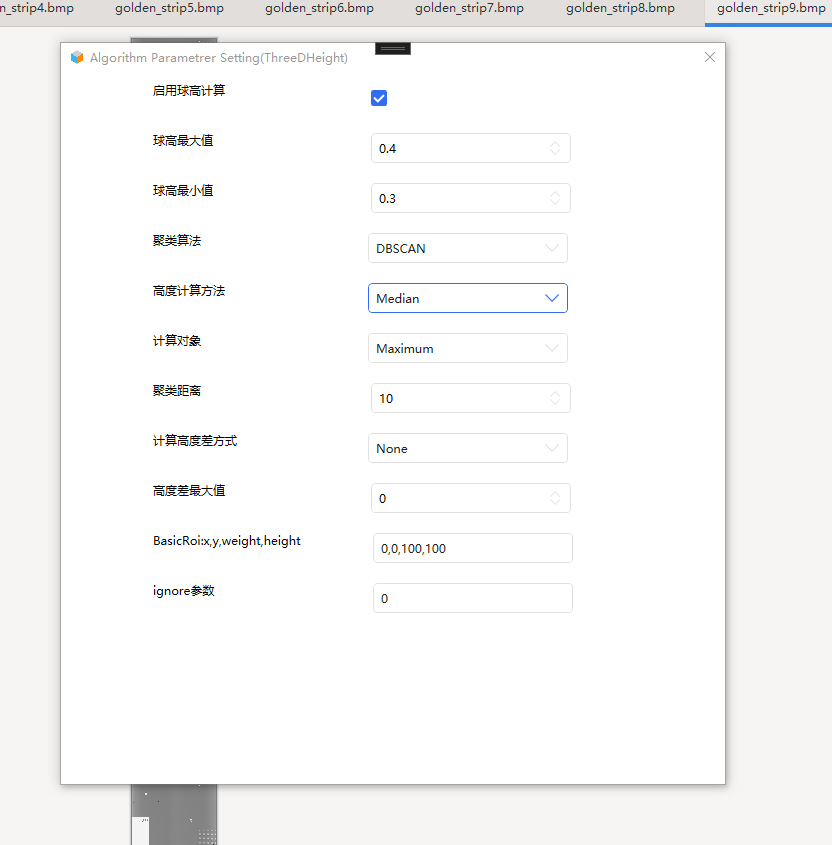Click the 聚类距离 field showing 10
Image resolution: width=832 pixels, height=845 pixels.
[470, 398]
